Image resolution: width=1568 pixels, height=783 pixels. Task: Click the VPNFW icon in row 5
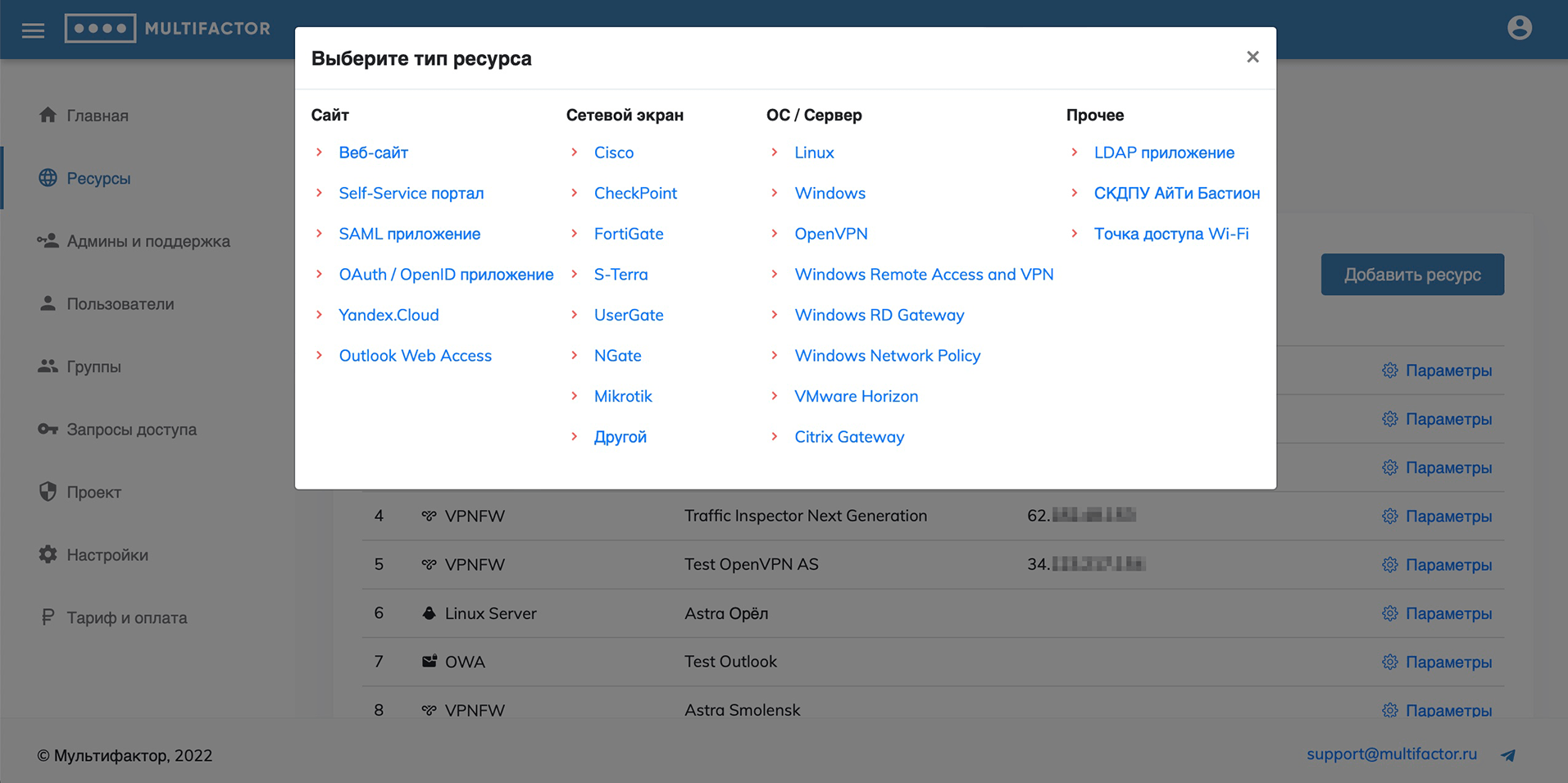pos(429,564)
